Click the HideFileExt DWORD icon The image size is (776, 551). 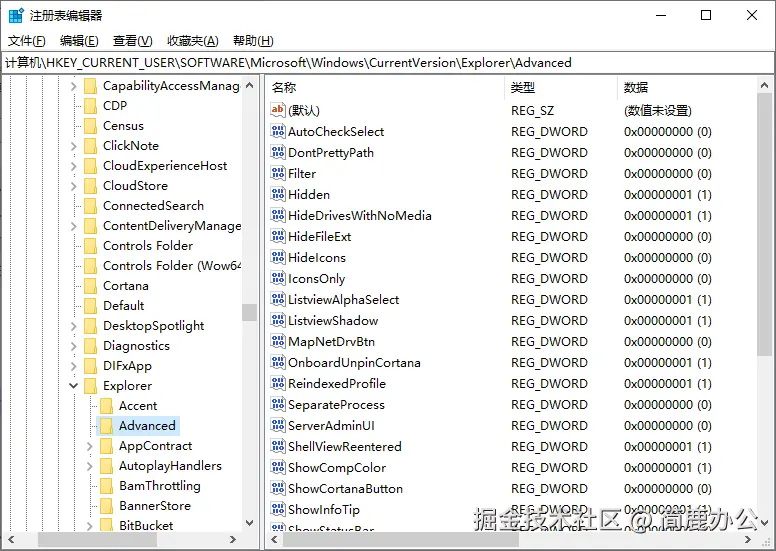click(x=278, y=236)
